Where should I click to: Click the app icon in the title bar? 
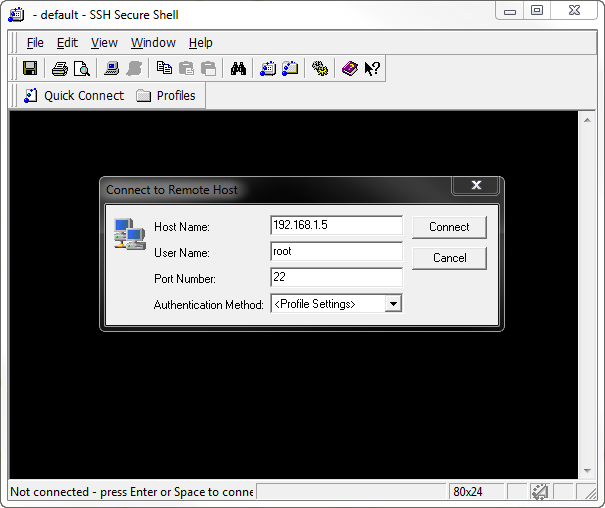[16, 15]
